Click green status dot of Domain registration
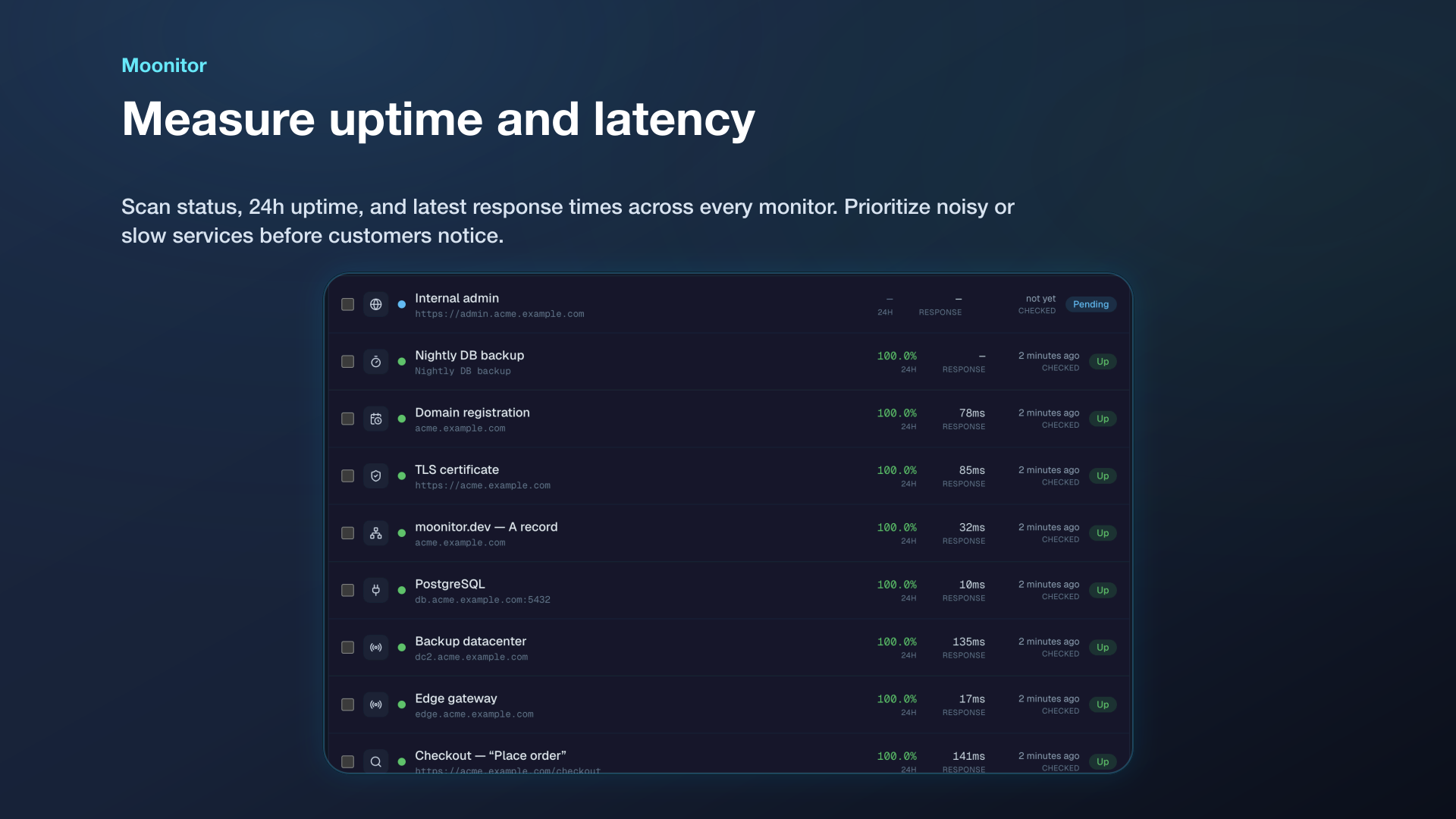This screenshot has height=819, width=1456. 402,419
